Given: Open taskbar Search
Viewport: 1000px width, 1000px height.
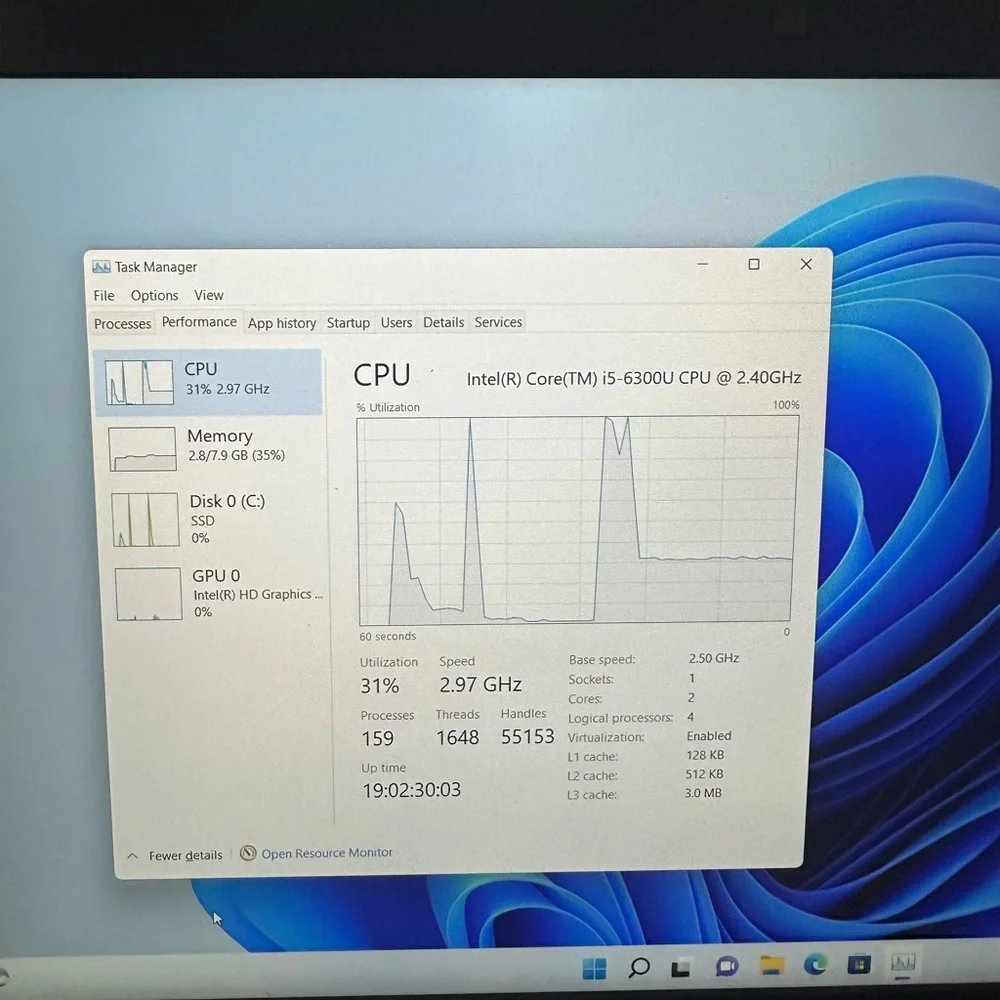Looking at the screenshot, I should click(x=638, y=967).
